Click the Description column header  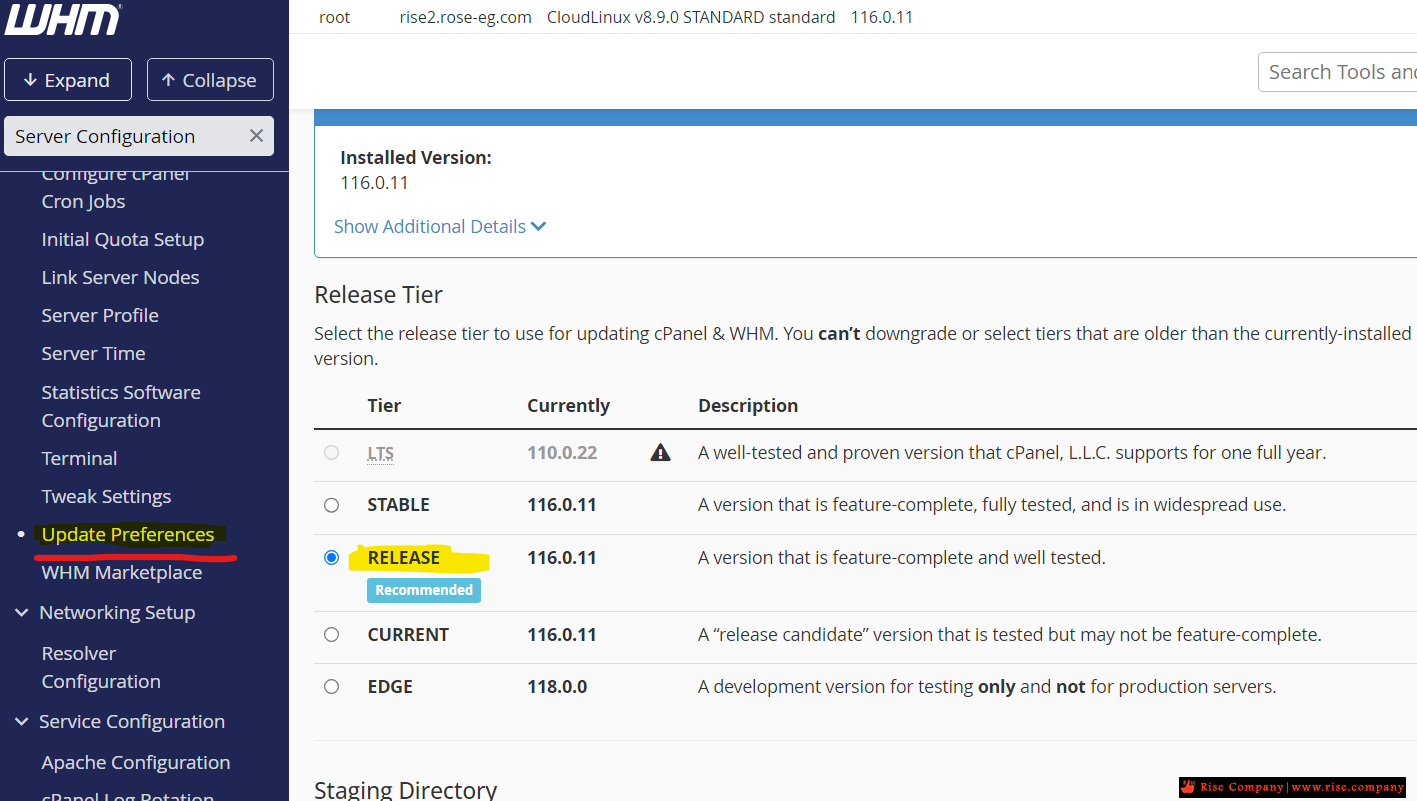[748, 406]
